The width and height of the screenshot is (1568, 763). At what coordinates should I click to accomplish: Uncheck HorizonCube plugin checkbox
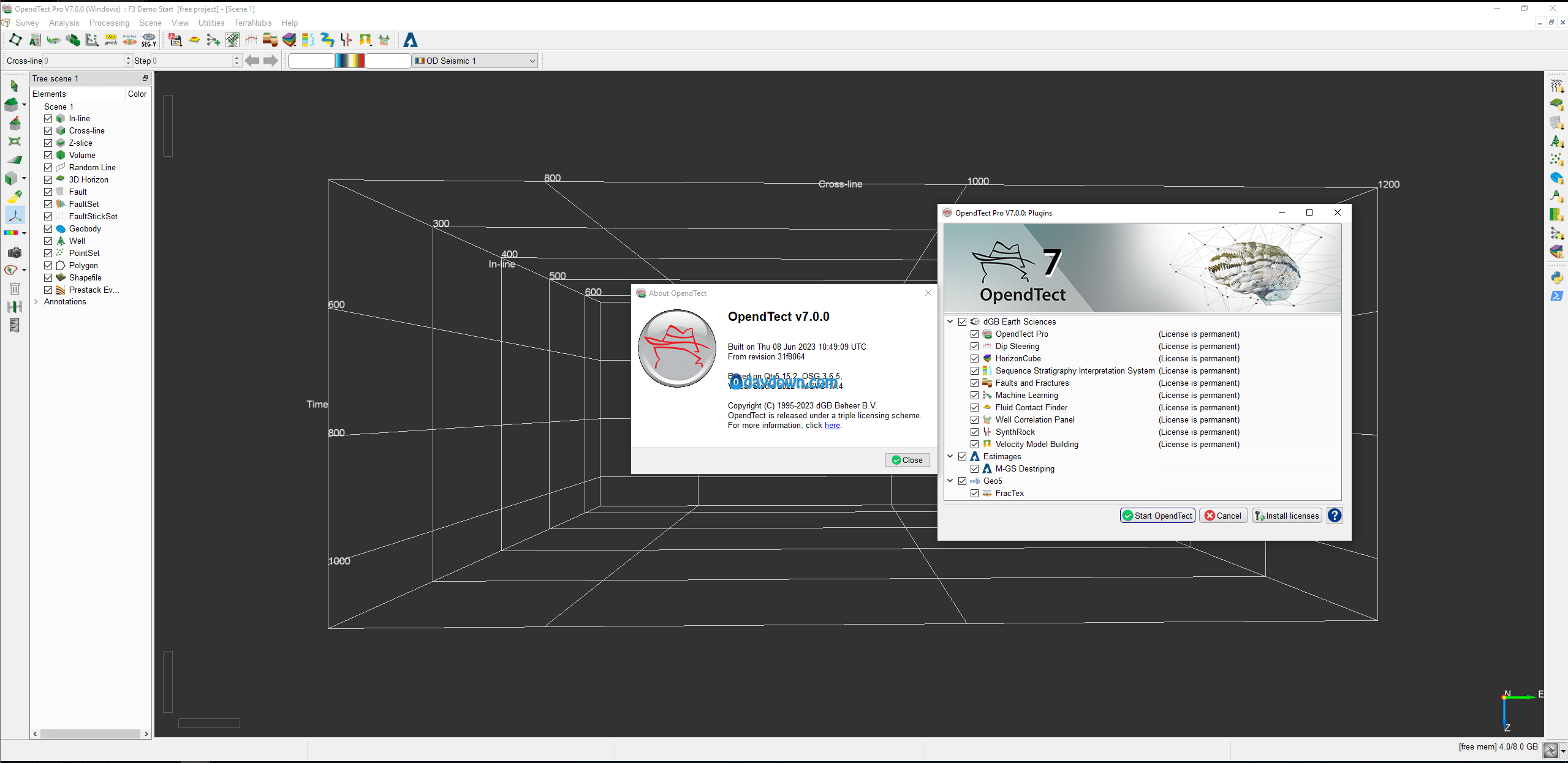(974, 358)
